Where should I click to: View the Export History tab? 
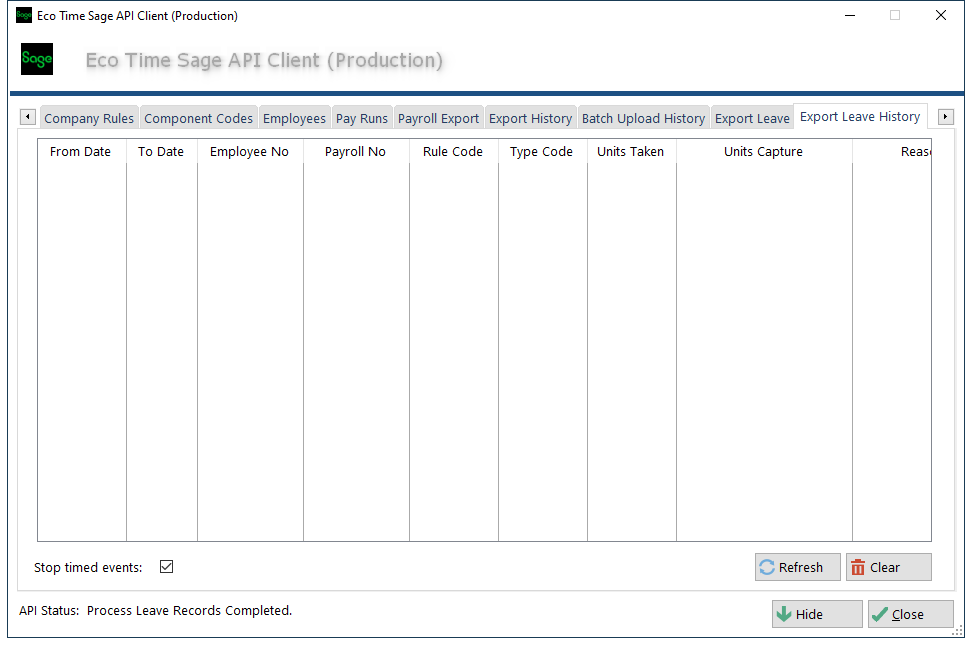(530, 118)
